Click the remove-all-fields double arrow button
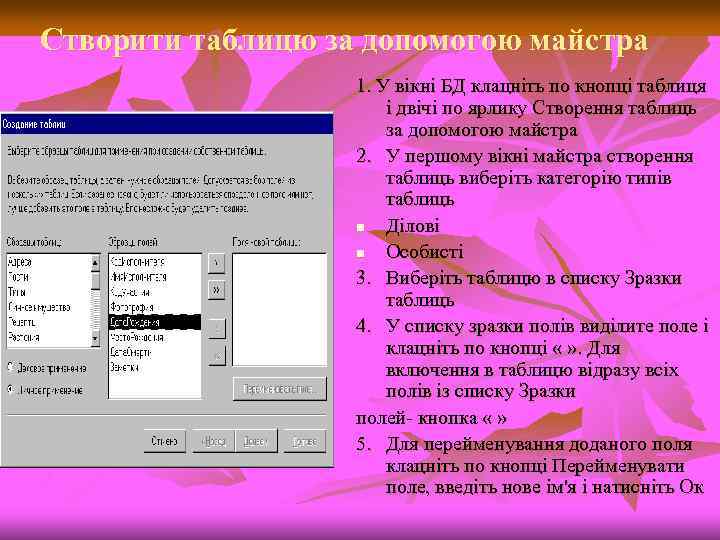Screen dimensions: 720x540 (x=217, y=355)
